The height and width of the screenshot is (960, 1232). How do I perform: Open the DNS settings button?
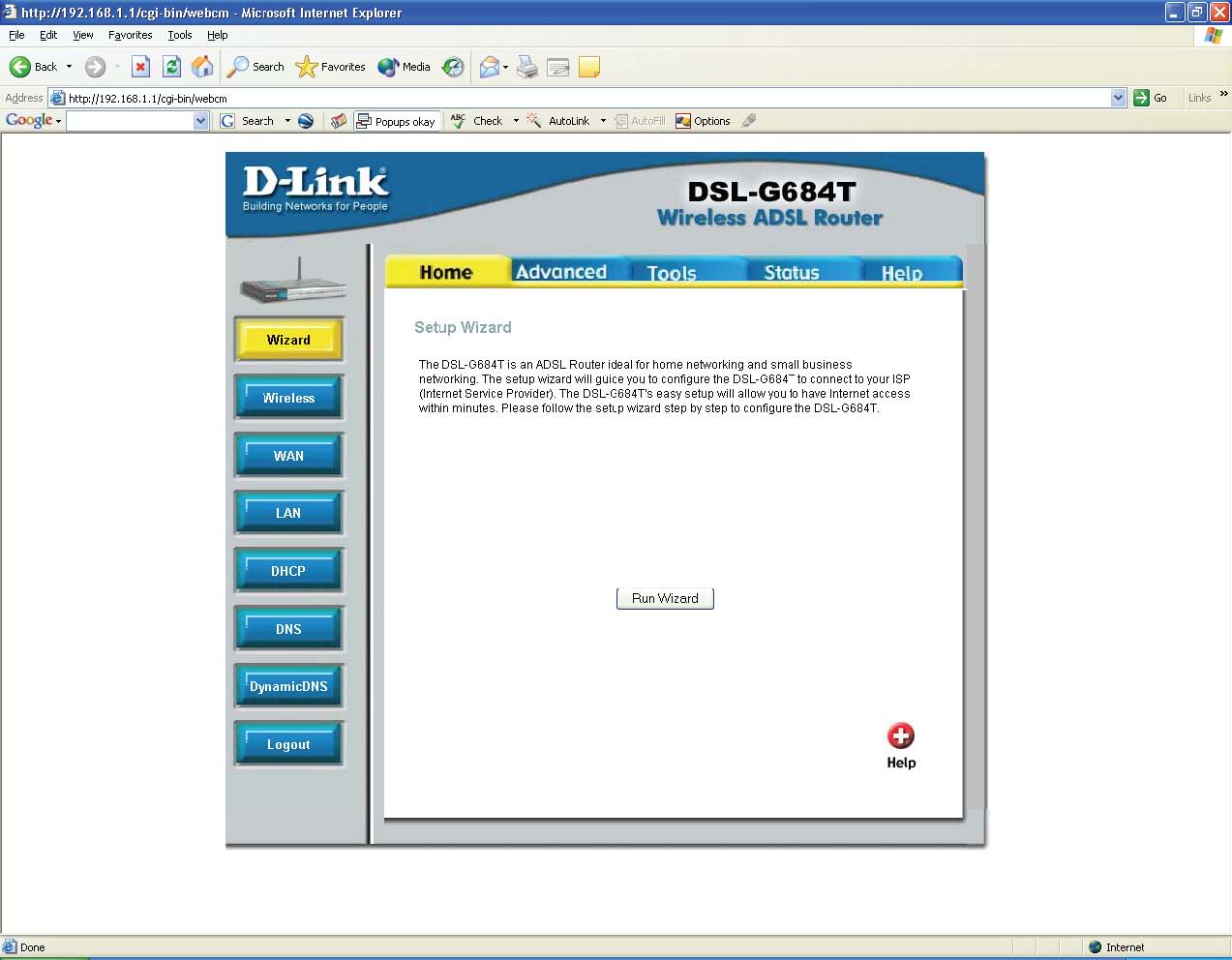(288, 629)
